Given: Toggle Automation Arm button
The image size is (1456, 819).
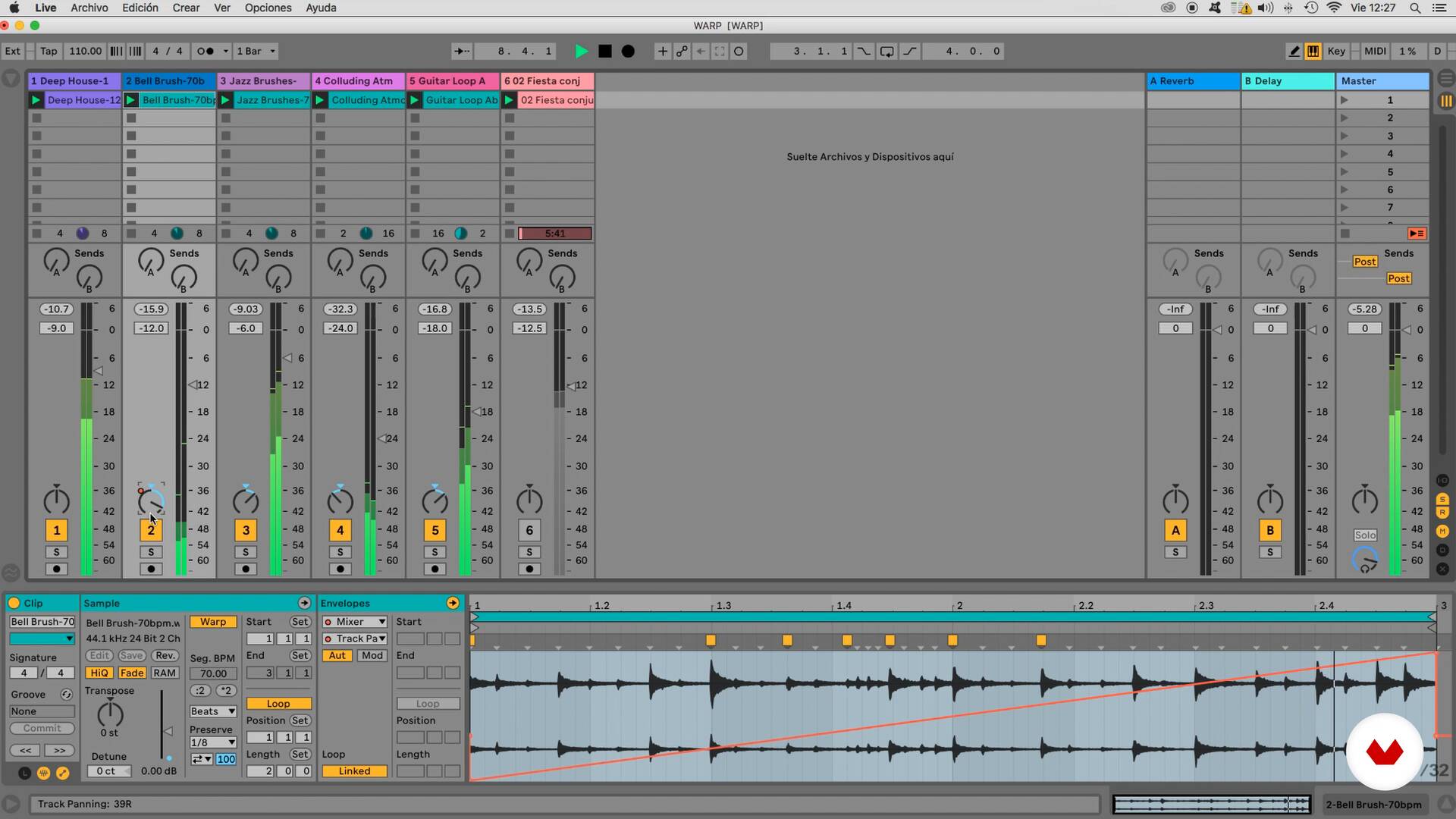Looking at the screenshot, I should [x=682, y=51].
